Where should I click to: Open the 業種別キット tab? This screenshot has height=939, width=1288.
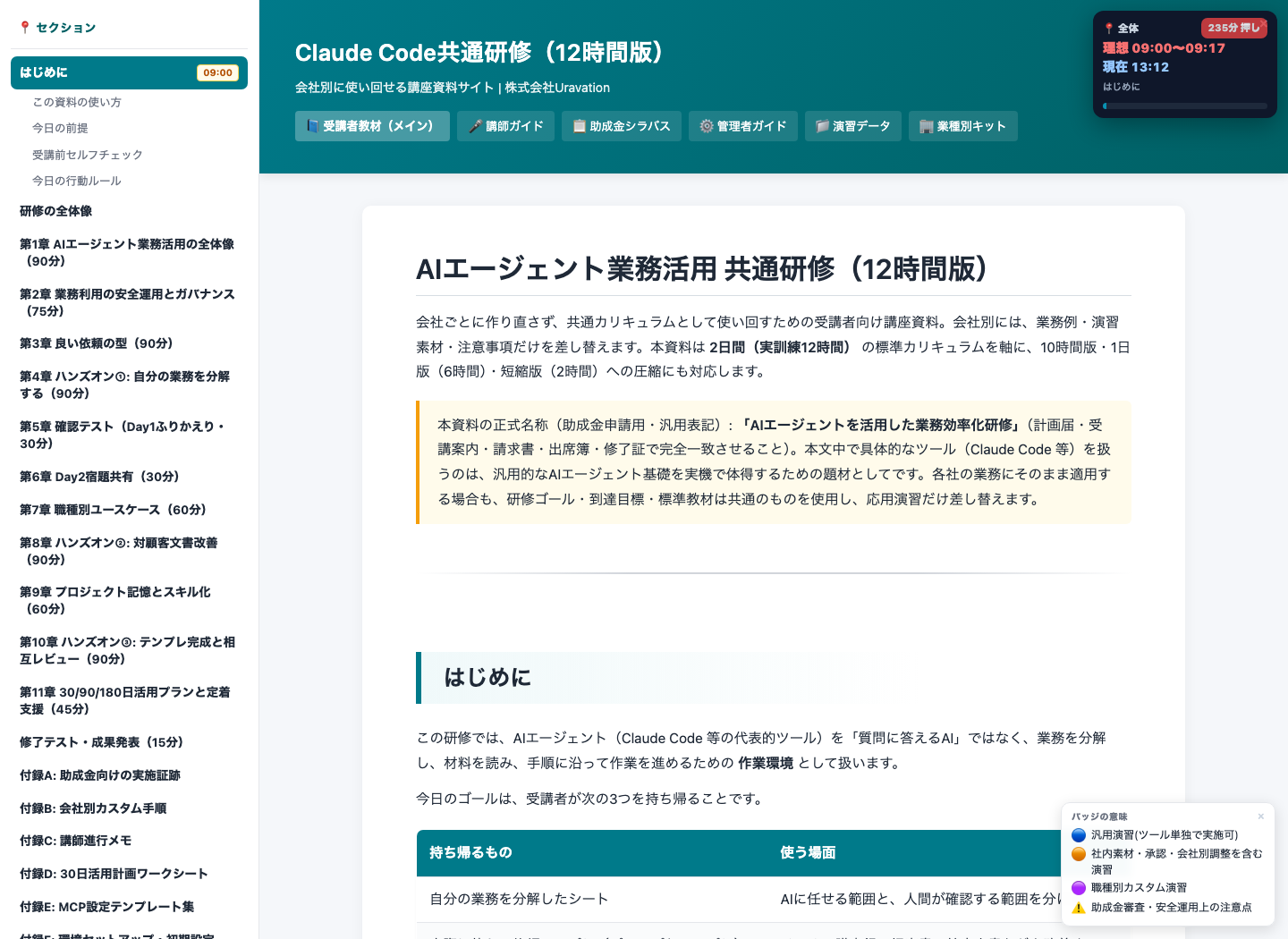[963, 126]
